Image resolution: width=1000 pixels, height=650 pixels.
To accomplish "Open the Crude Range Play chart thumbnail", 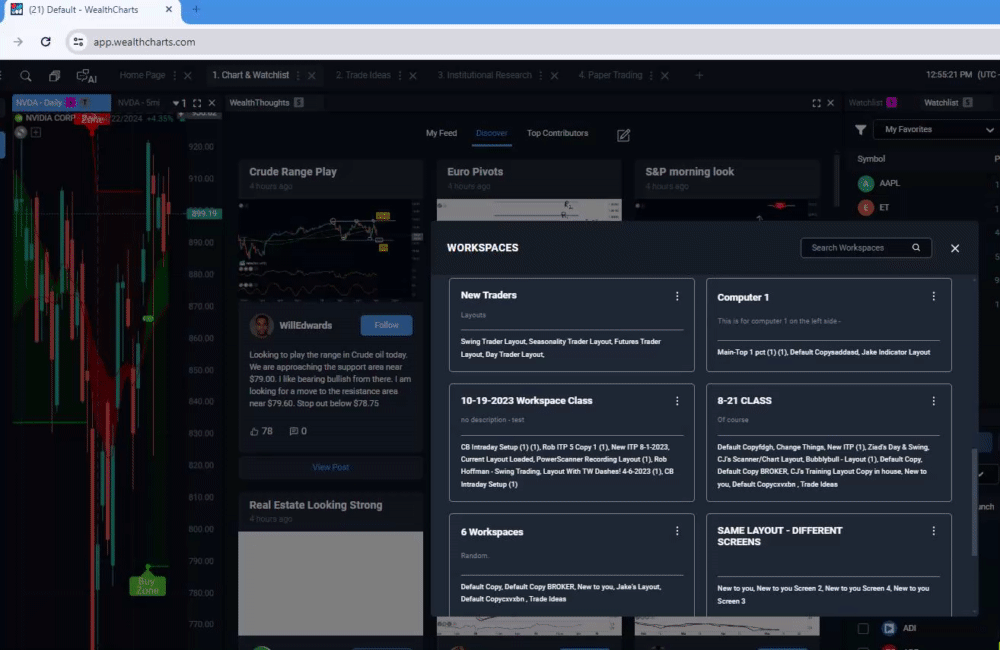I will 330,250.
